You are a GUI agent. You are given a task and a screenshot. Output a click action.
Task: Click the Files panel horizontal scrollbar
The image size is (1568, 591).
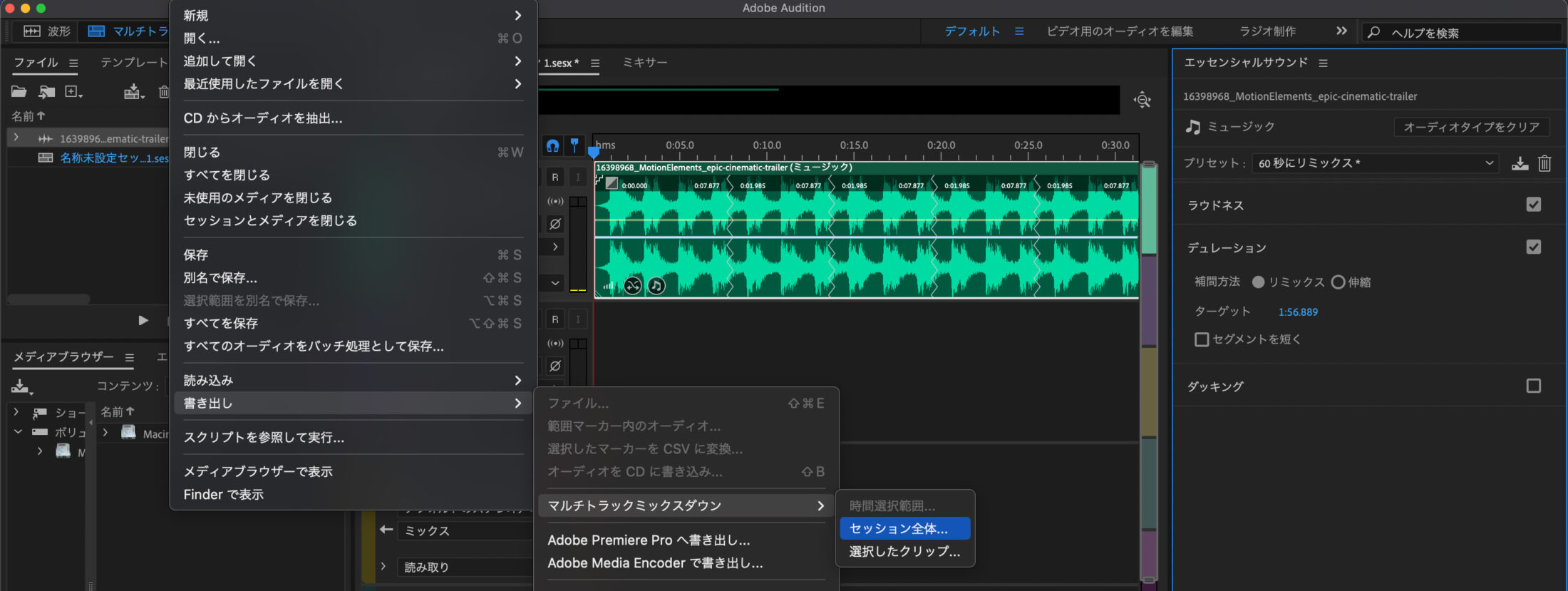(48, 299)
